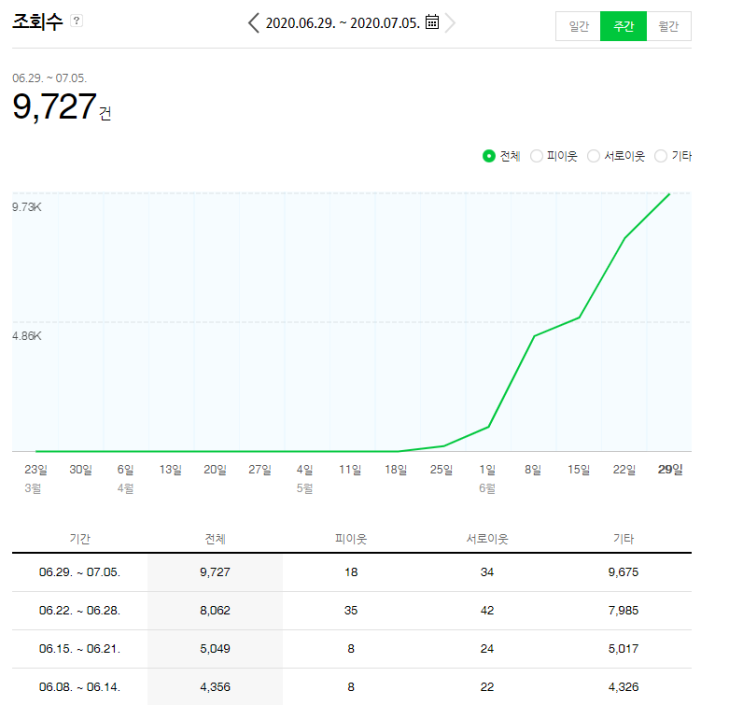743x705 pixels.
Task: Switch to the 월간 monthly tab
Action: click(669, 26)
